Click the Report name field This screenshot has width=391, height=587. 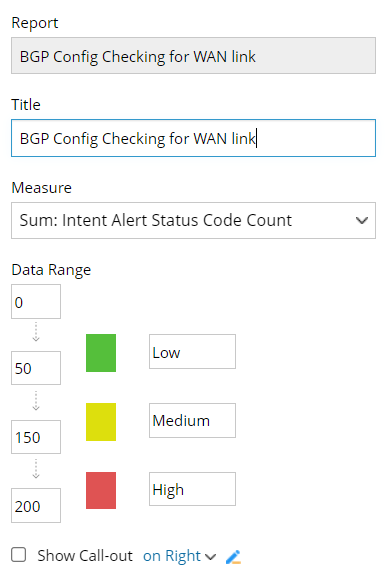193,55
